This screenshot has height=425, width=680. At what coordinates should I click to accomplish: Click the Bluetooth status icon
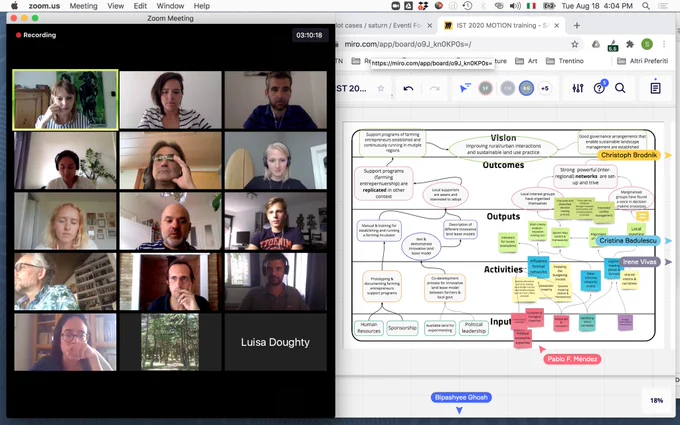click(x=483, y=6)
